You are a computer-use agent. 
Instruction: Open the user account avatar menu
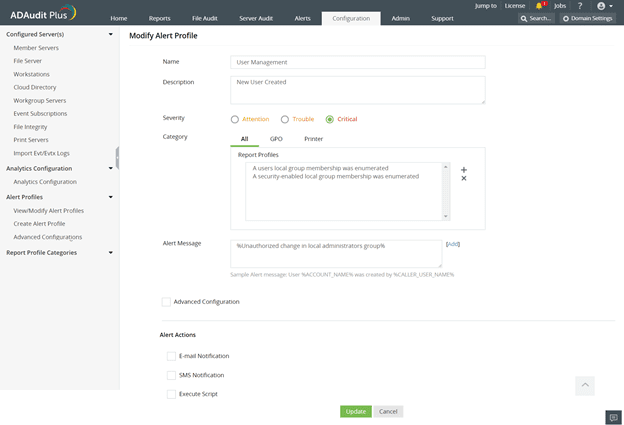[x=602, y=5]
